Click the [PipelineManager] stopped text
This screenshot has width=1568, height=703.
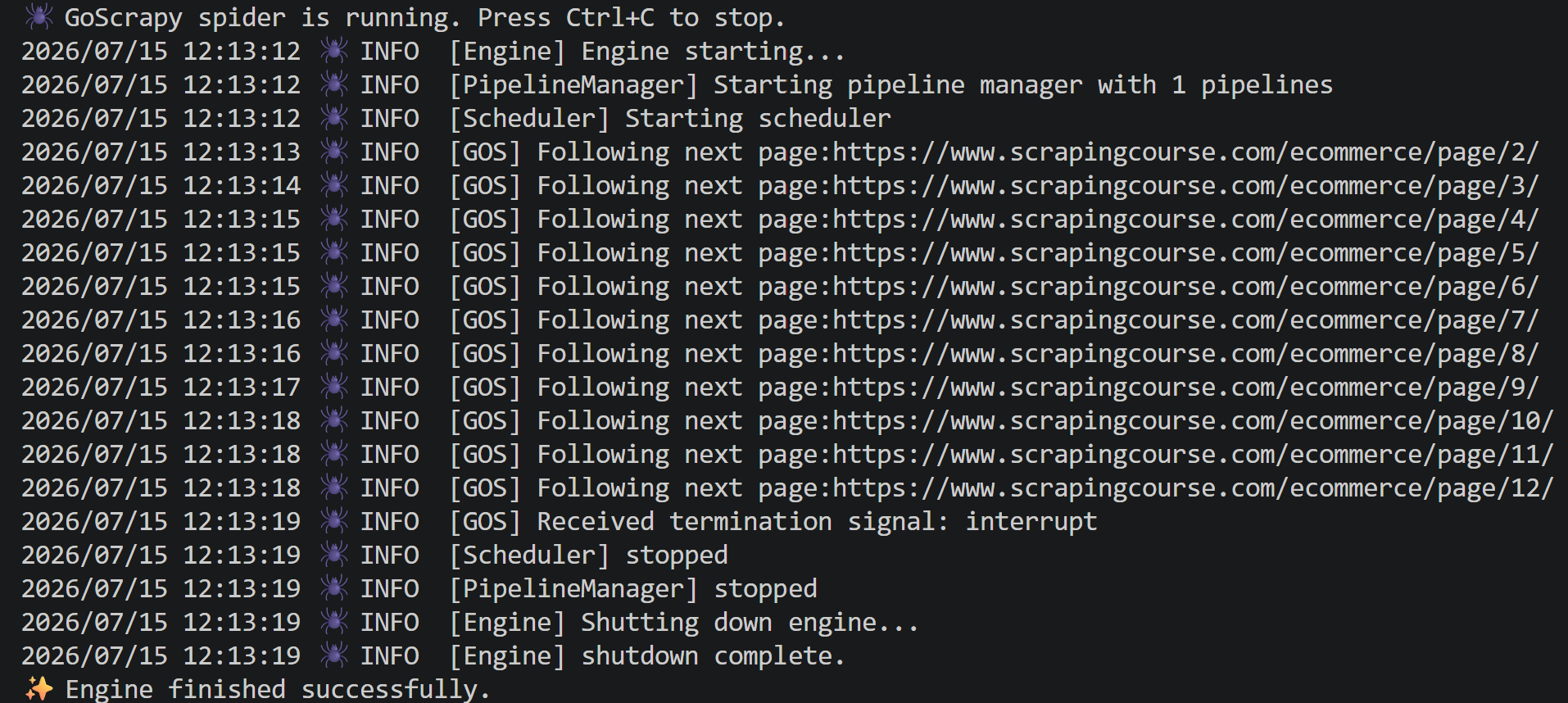click(x=633, y=589)
